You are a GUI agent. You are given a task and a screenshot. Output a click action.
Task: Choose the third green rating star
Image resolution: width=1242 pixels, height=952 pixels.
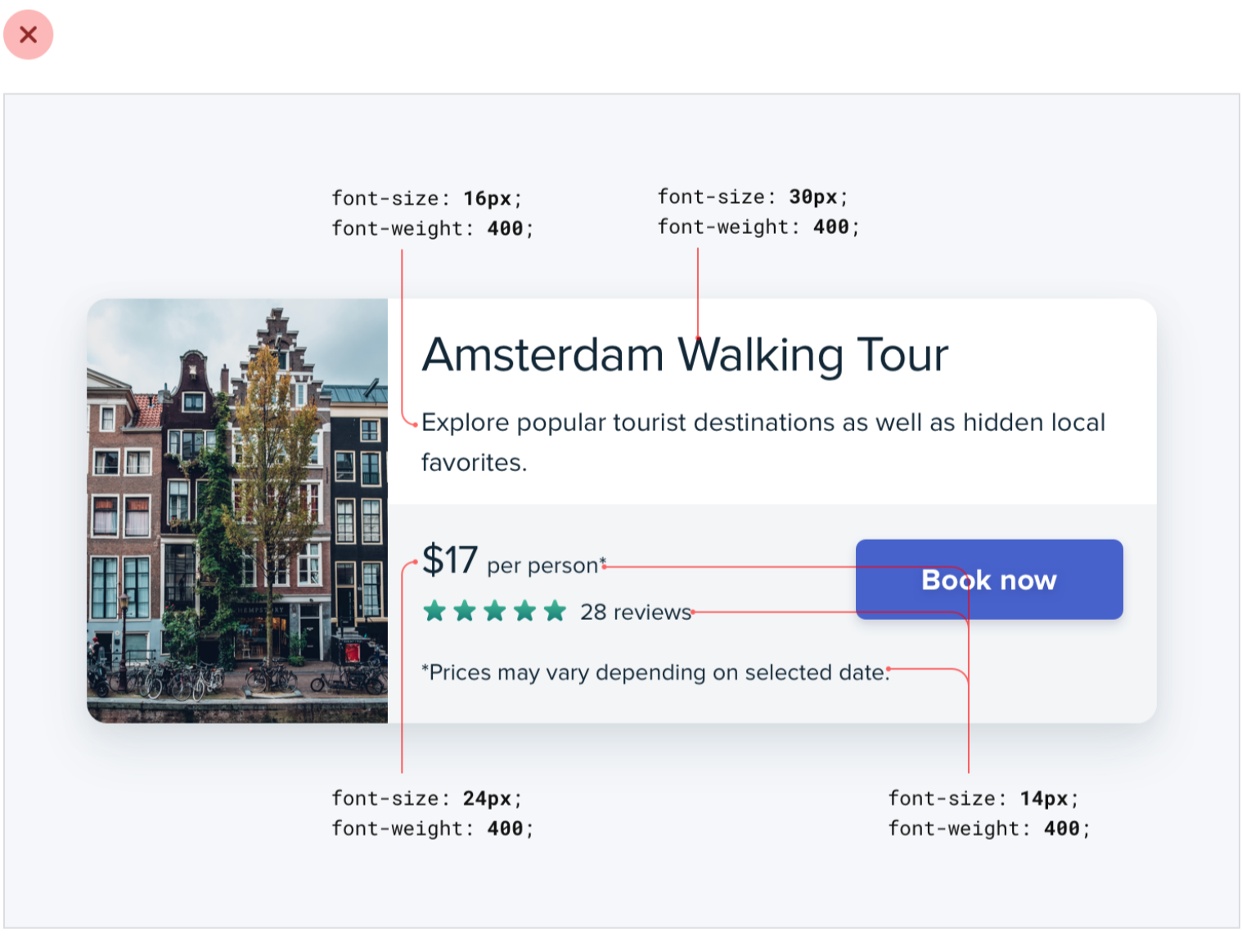pos(495,611)
